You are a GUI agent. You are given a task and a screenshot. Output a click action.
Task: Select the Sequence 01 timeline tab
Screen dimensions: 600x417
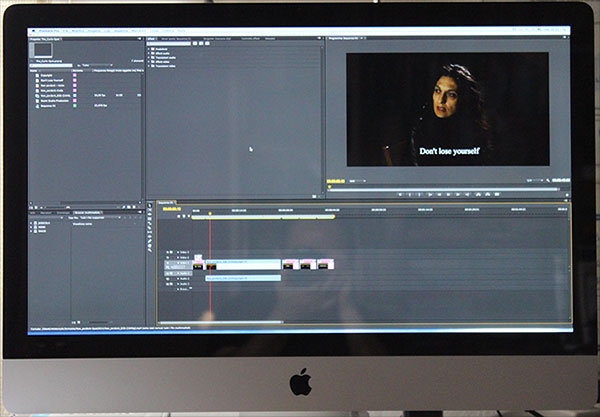coord(167,203)
